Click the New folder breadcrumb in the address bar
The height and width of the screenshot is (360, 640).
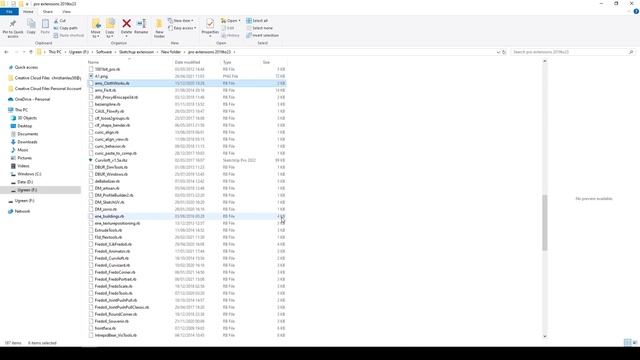pyautogui.click(x=171, y=52)
